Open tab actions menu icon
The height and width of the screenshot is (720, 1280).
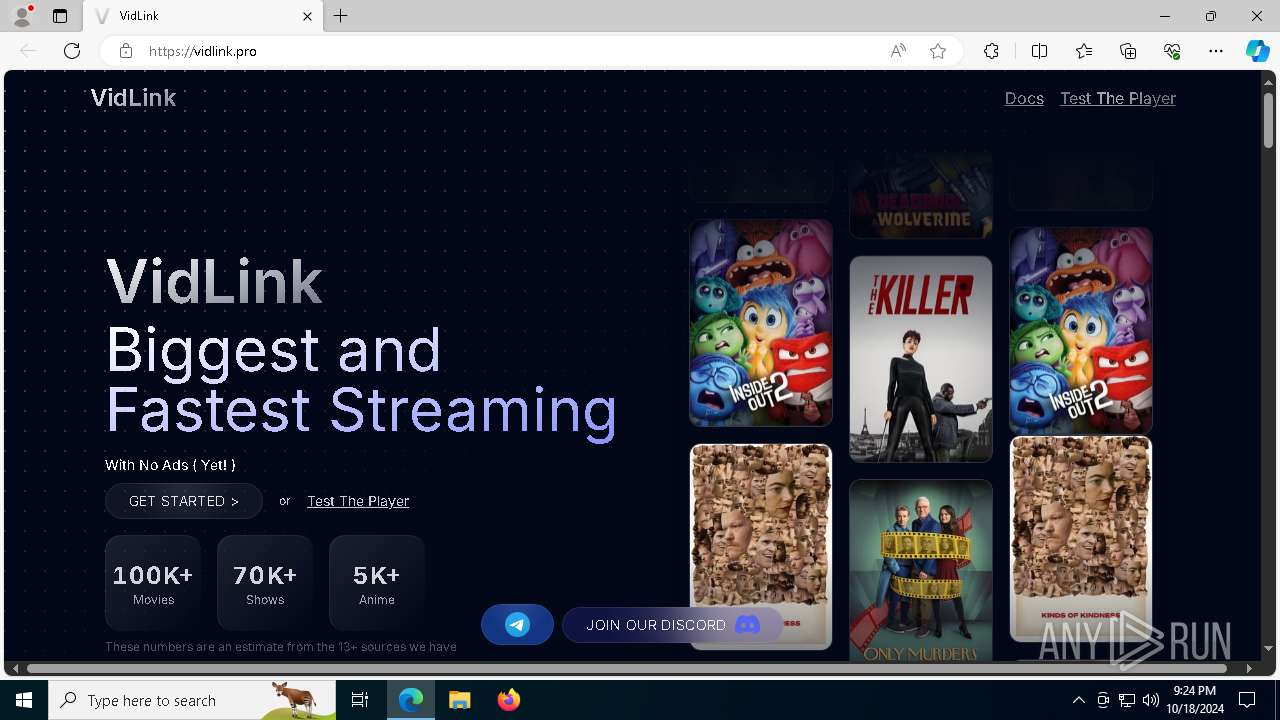click(60, 16)
